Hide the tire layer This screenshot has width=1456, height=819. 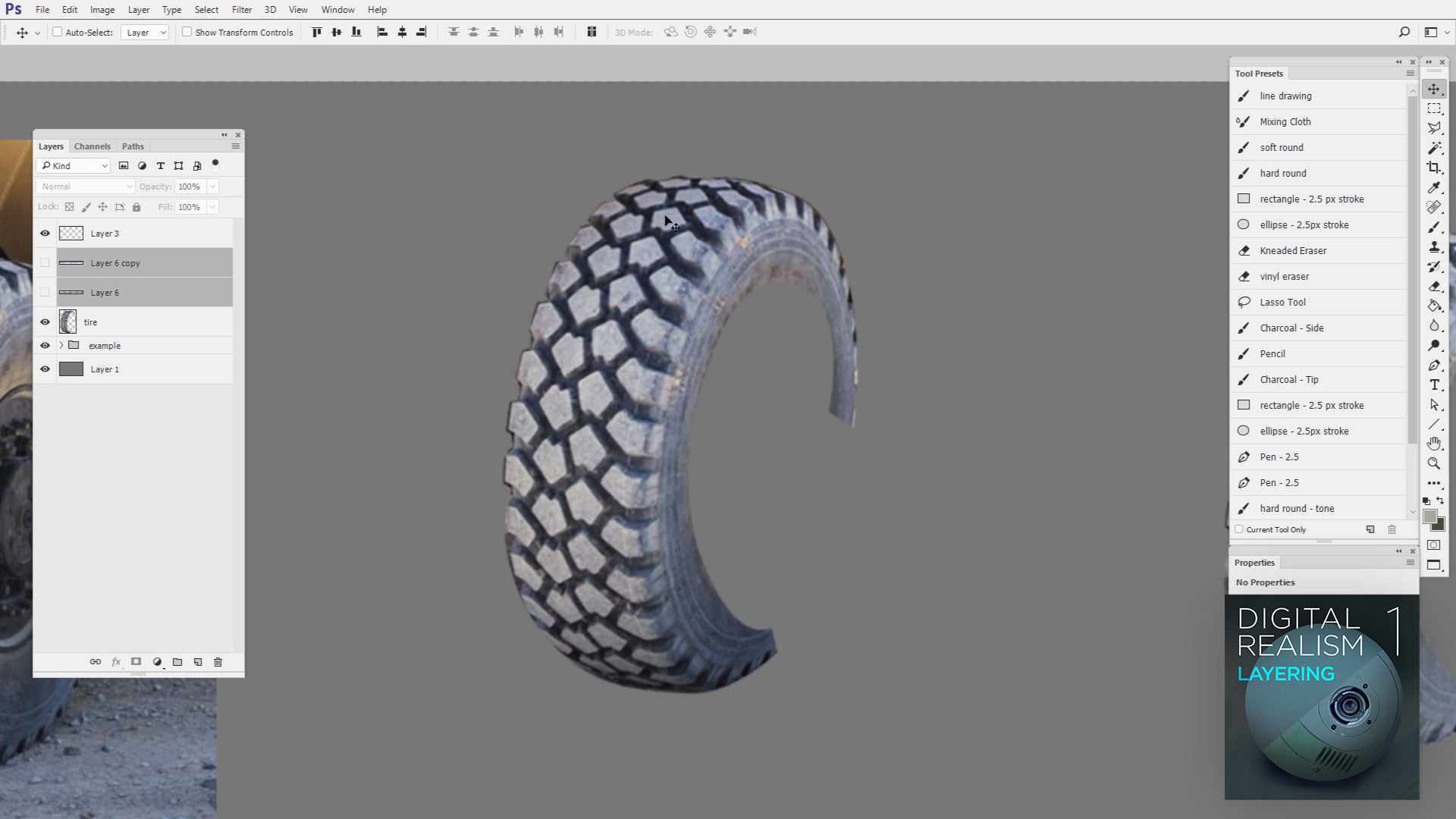coord(45,322)
